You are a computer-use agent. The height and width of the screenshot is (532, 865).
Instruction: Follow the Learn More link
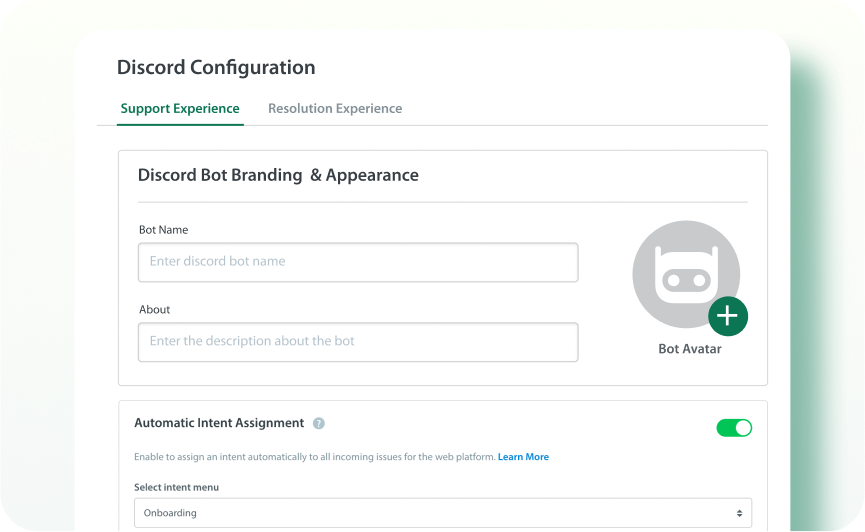523,457
